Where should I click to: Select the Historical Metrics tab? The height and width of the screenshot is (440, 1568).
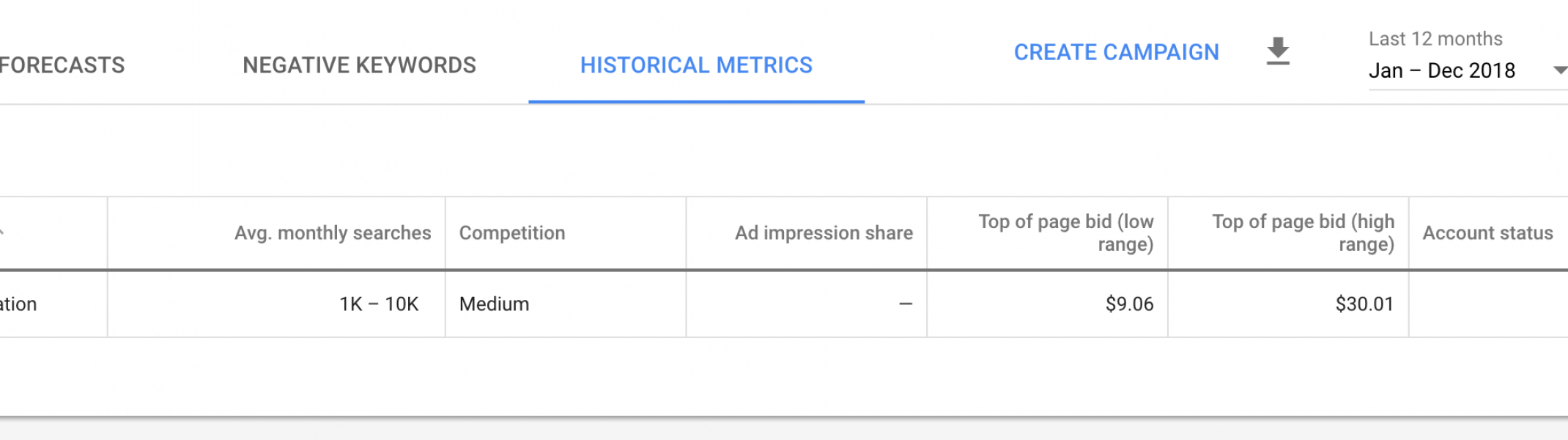[x=696, y=65]
